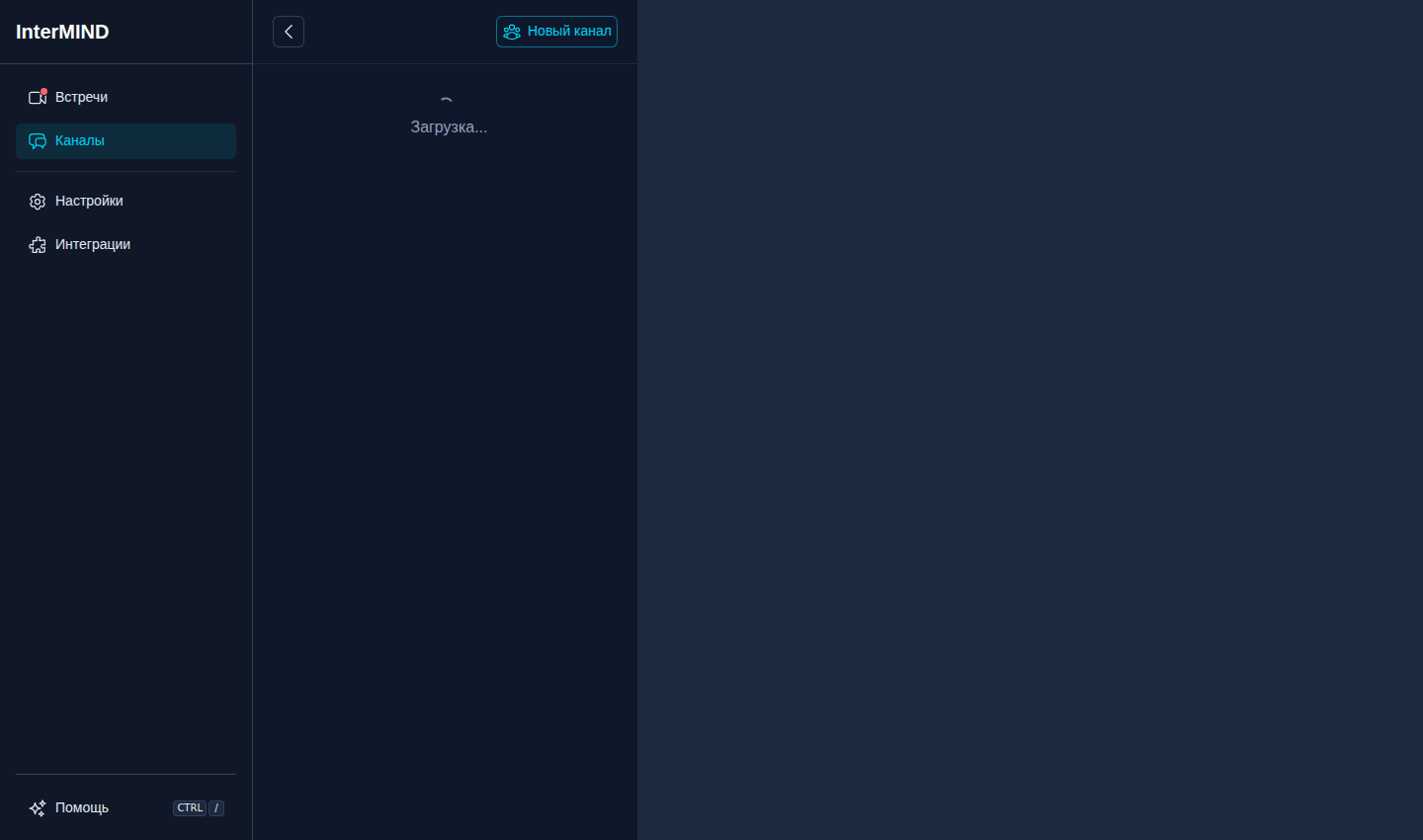This screenshot has width=1423, height=840.
Task: Click the puzzle piece Интеграции icon
Action: (38, 245)
